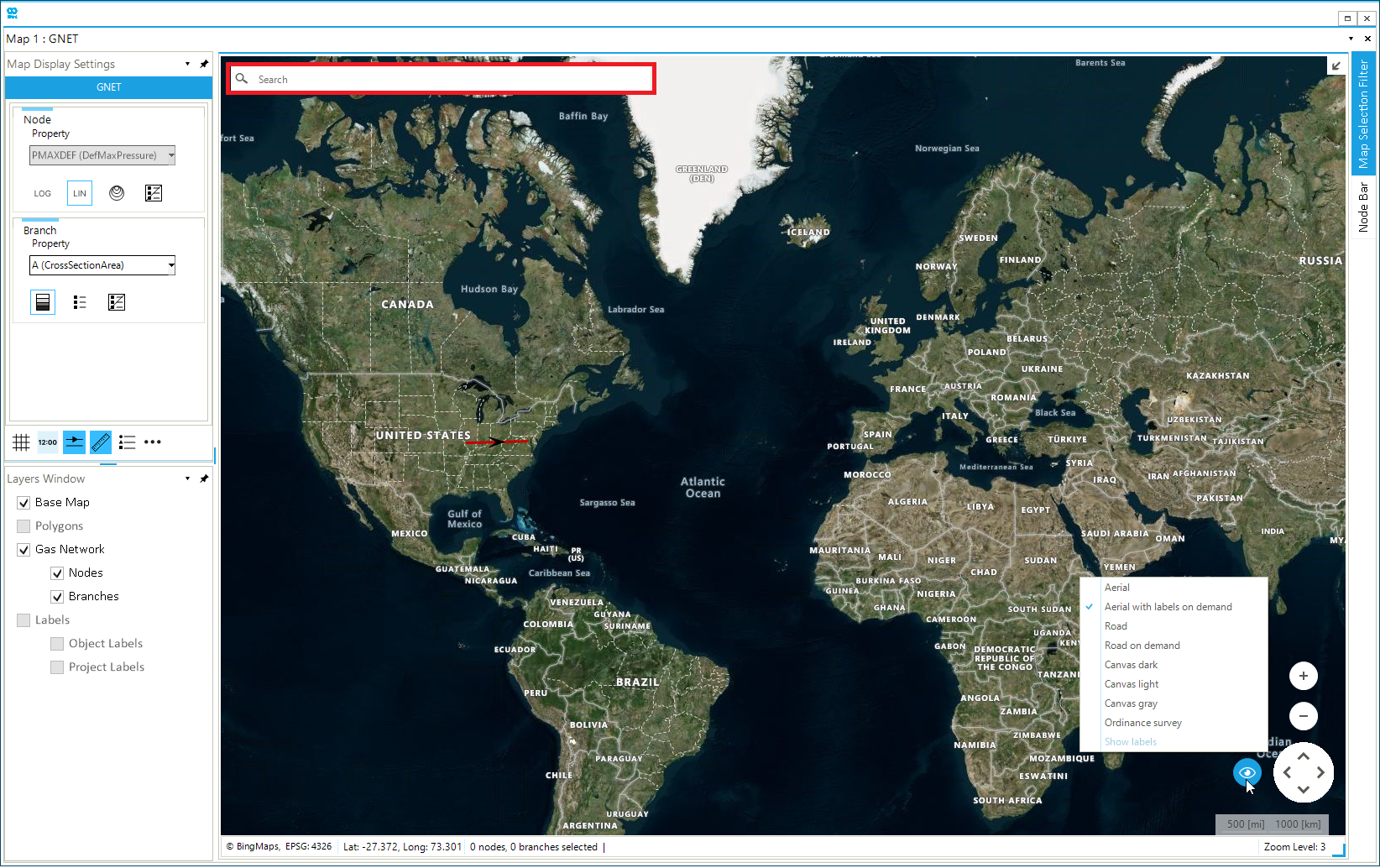Open the Node Property PMAXDEF dropdown
Screen dimensions: 1380x868
170,155
